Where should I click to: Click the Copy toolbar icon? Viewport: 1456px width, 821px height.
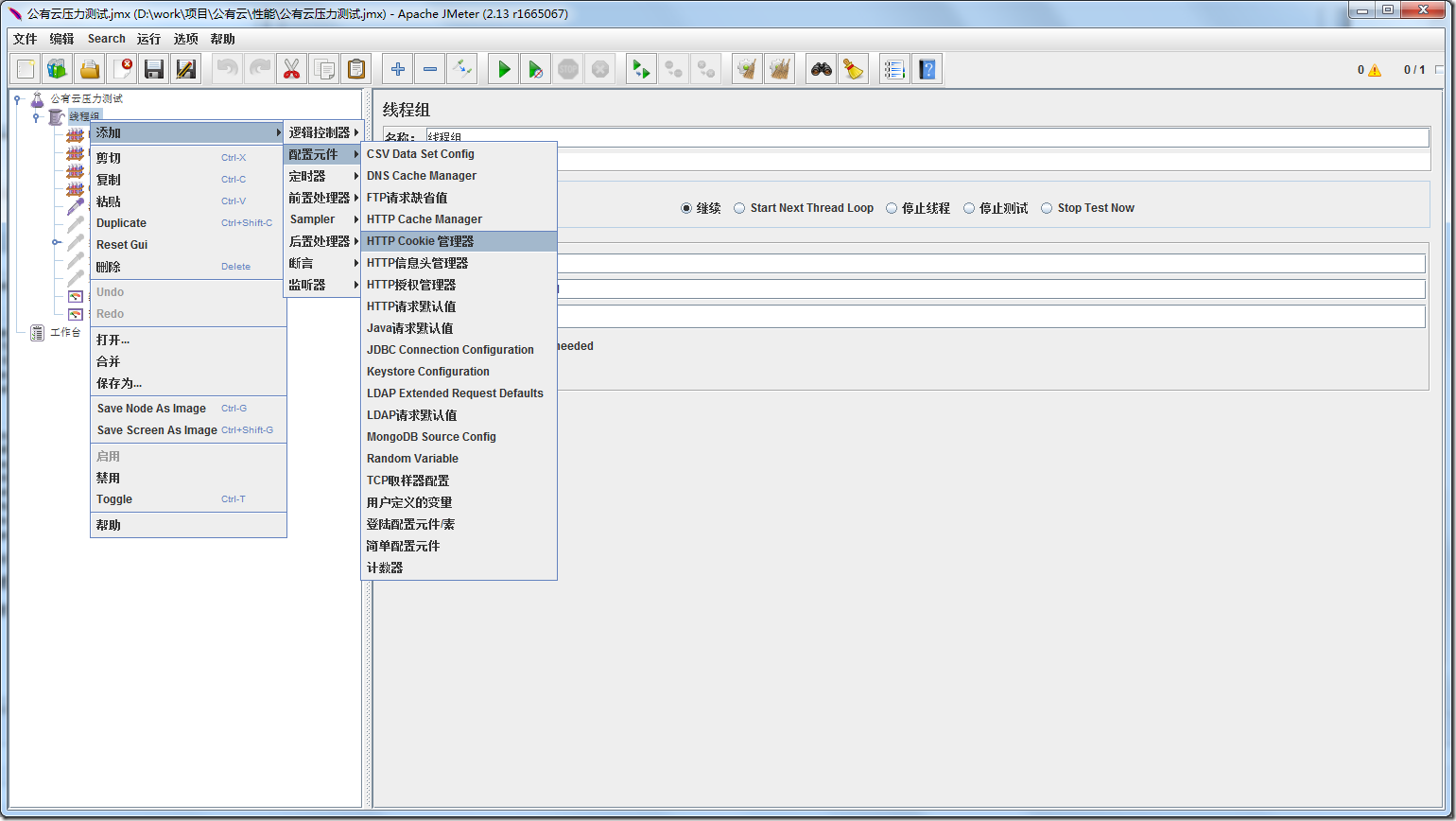point(324,69)
